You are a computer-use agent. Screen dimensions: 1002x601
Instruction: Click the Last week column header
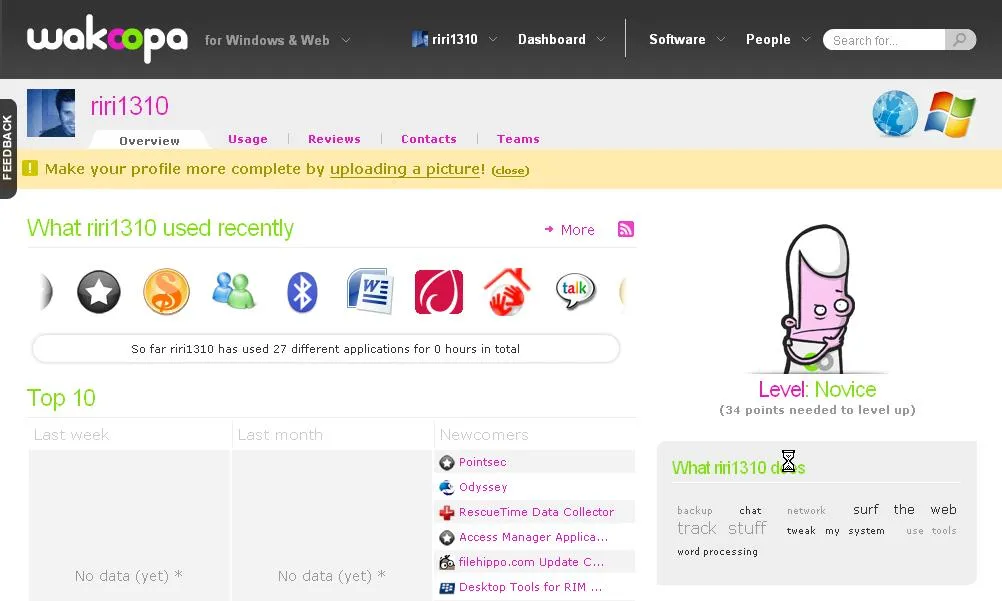tap(72, 435)
